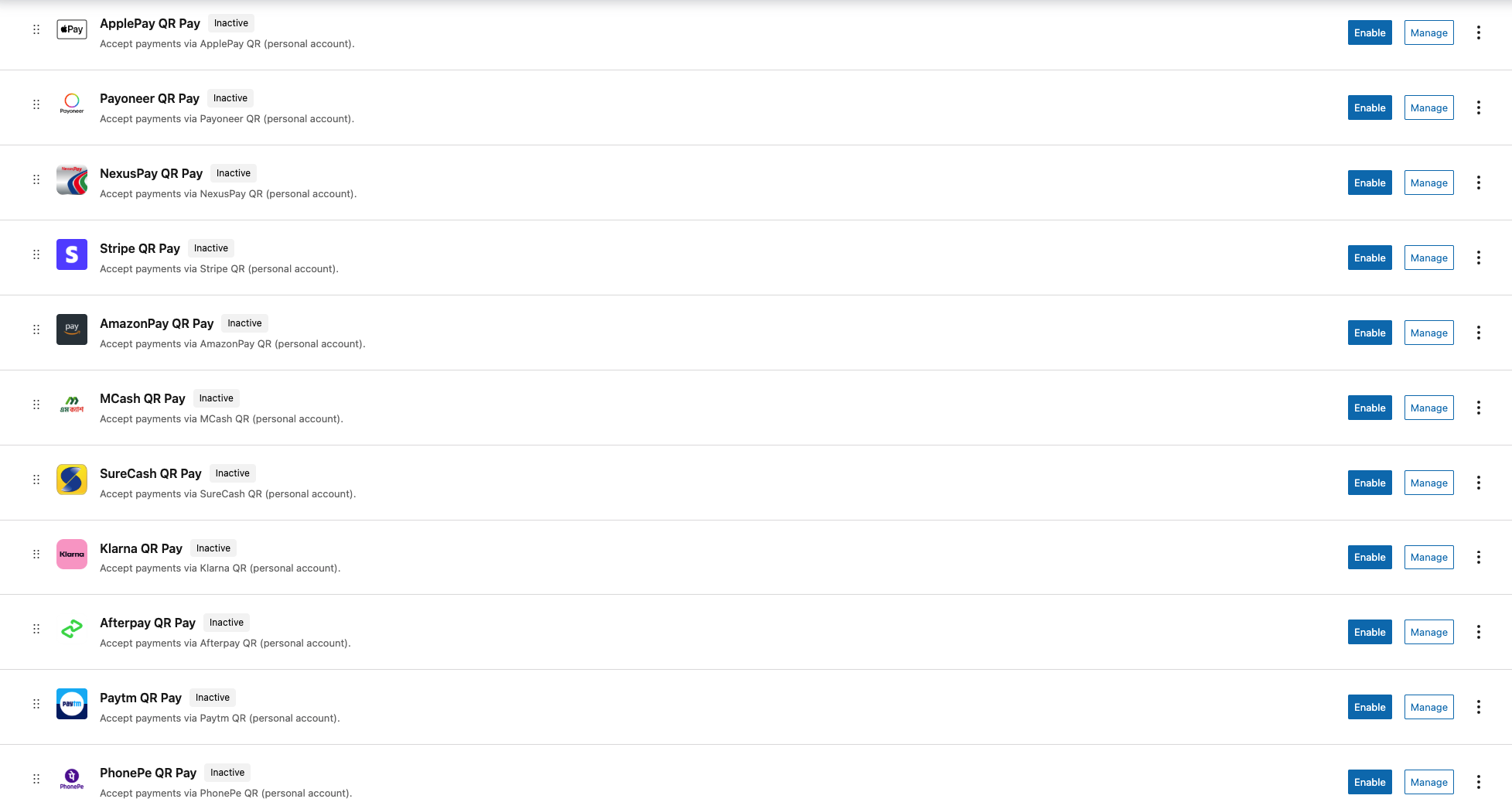Click the ApplePay logo icon
The image size is (1512, 809).
pos(72,29)
